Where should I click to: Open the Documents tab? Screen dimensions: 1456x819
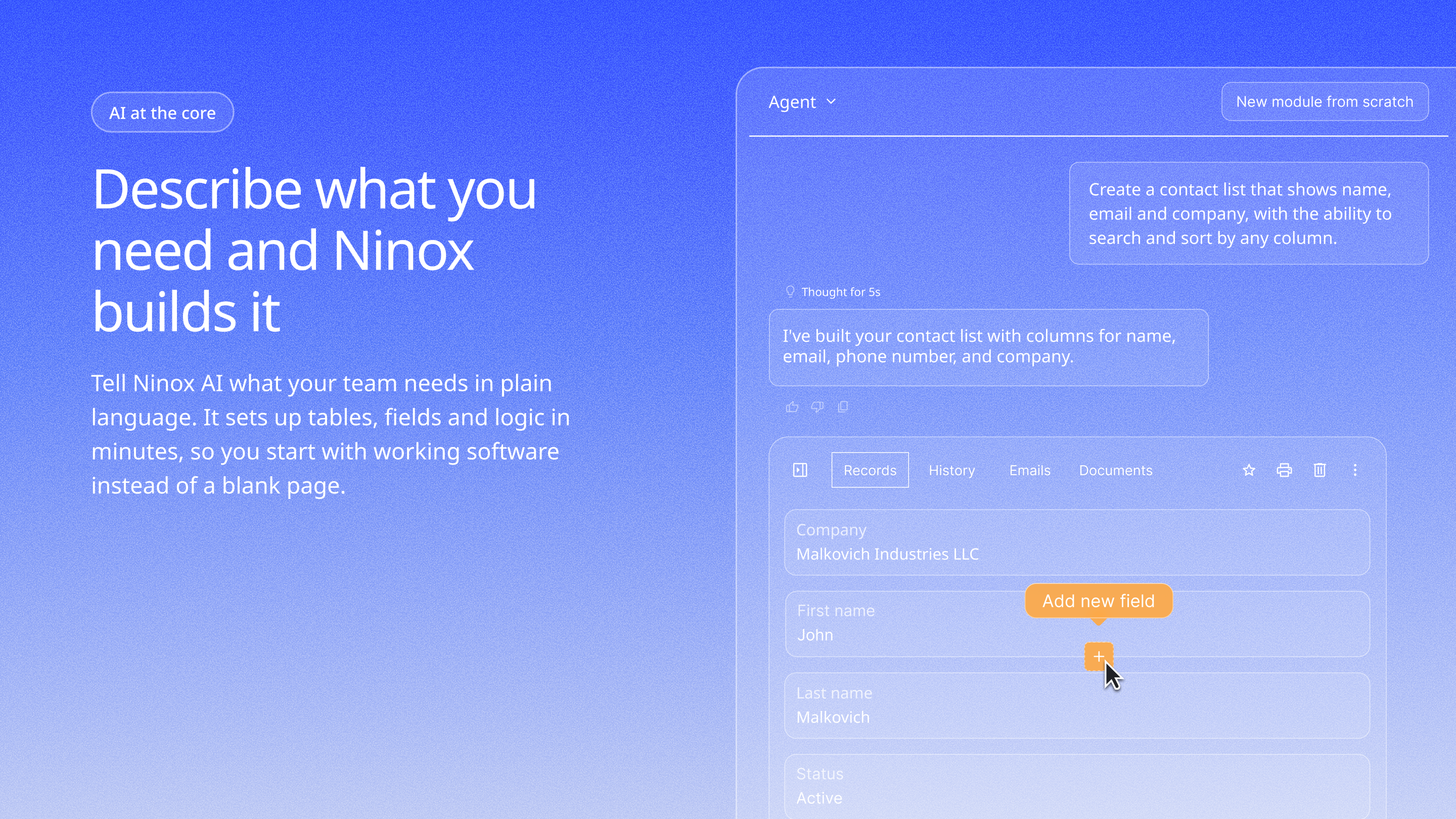click(x=1116, y=470)
